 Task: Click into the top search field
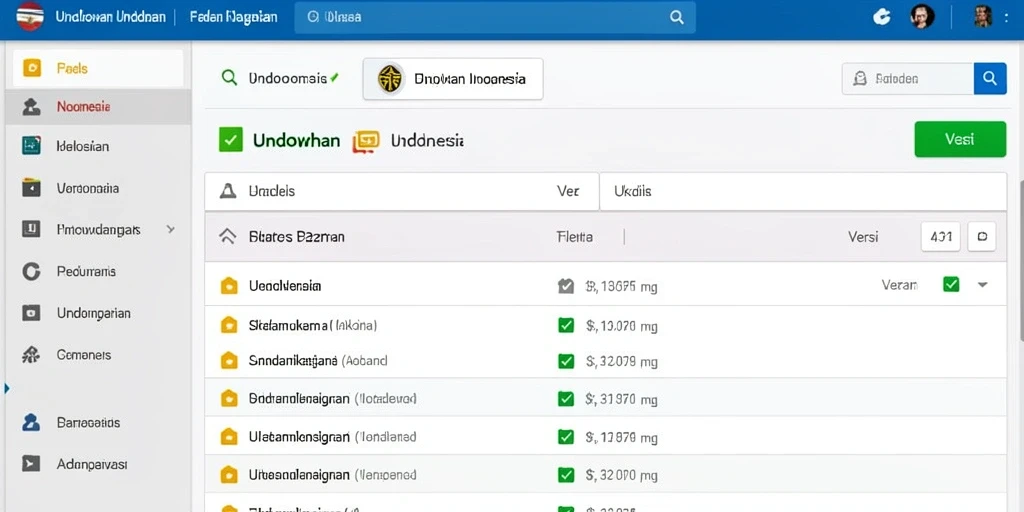click(495, 18)
